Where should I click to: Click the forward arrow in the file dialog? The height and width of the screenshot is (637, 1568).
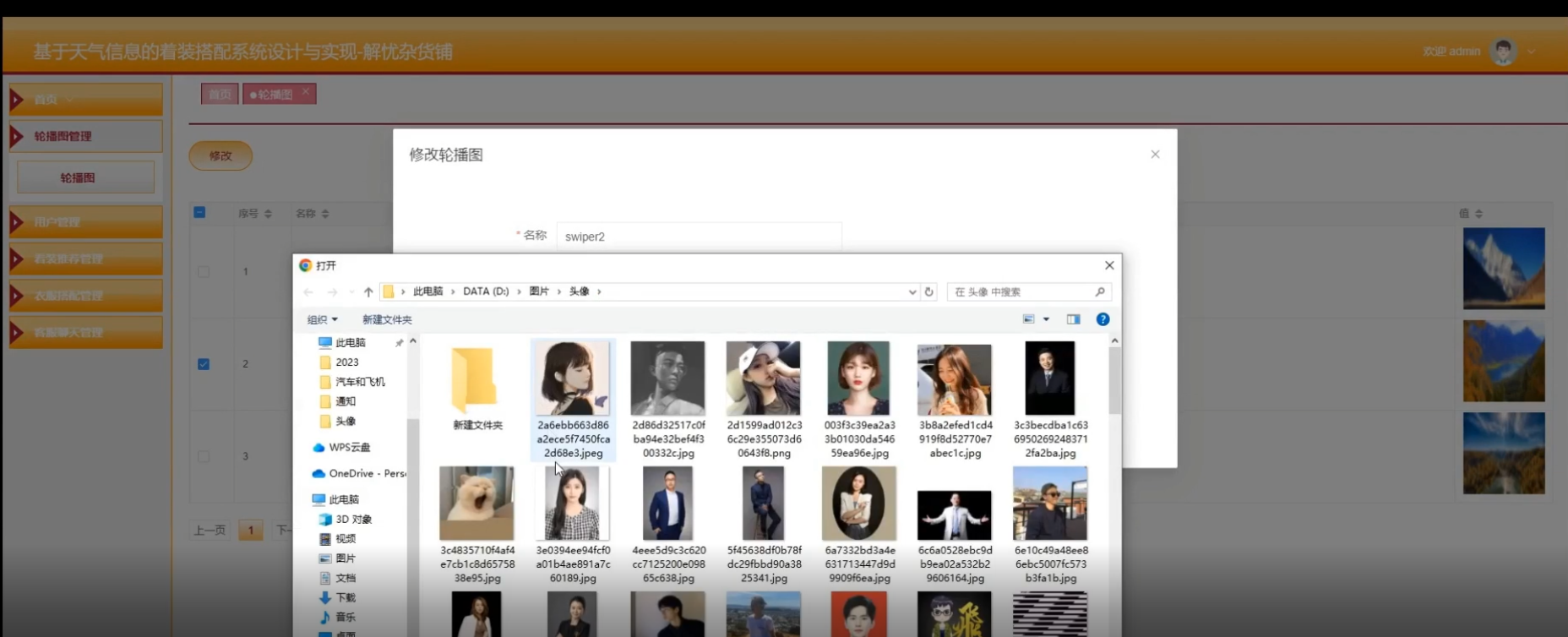tap(332, 292)
